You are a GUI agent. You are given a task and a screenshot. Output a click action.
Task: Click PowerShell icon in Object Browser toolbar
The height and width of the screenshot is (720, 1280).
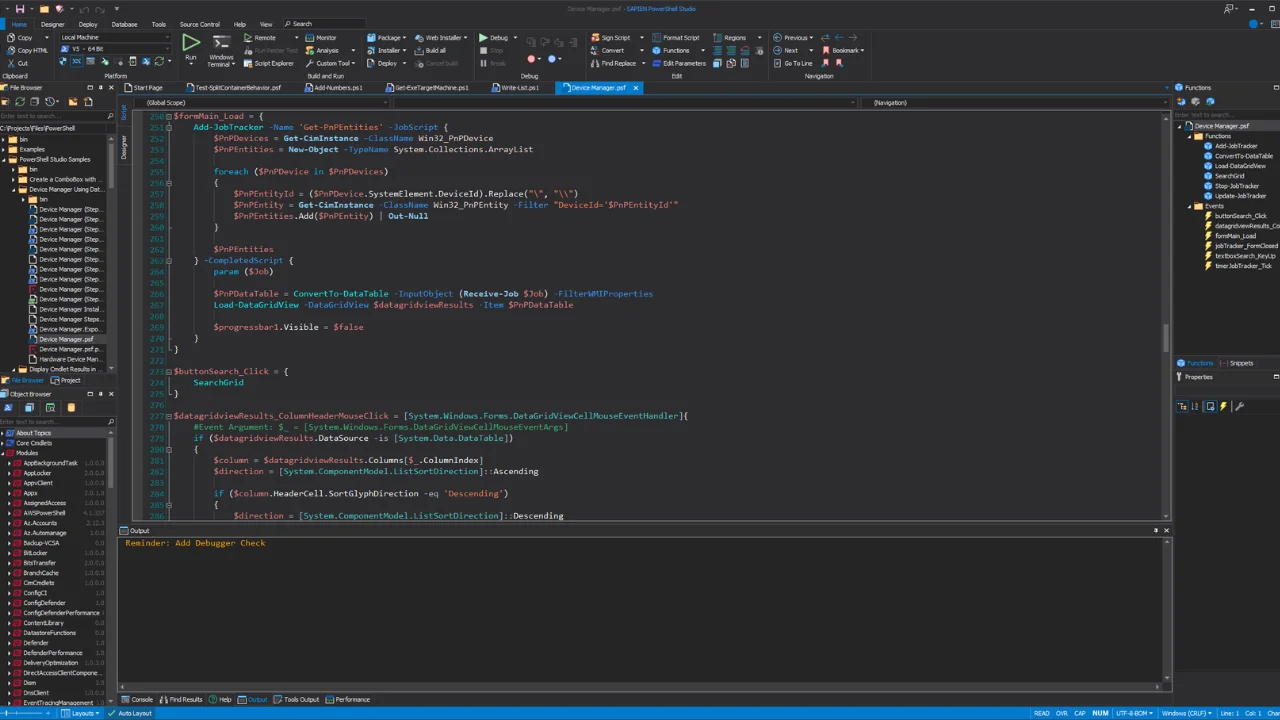tap(7, 408)
